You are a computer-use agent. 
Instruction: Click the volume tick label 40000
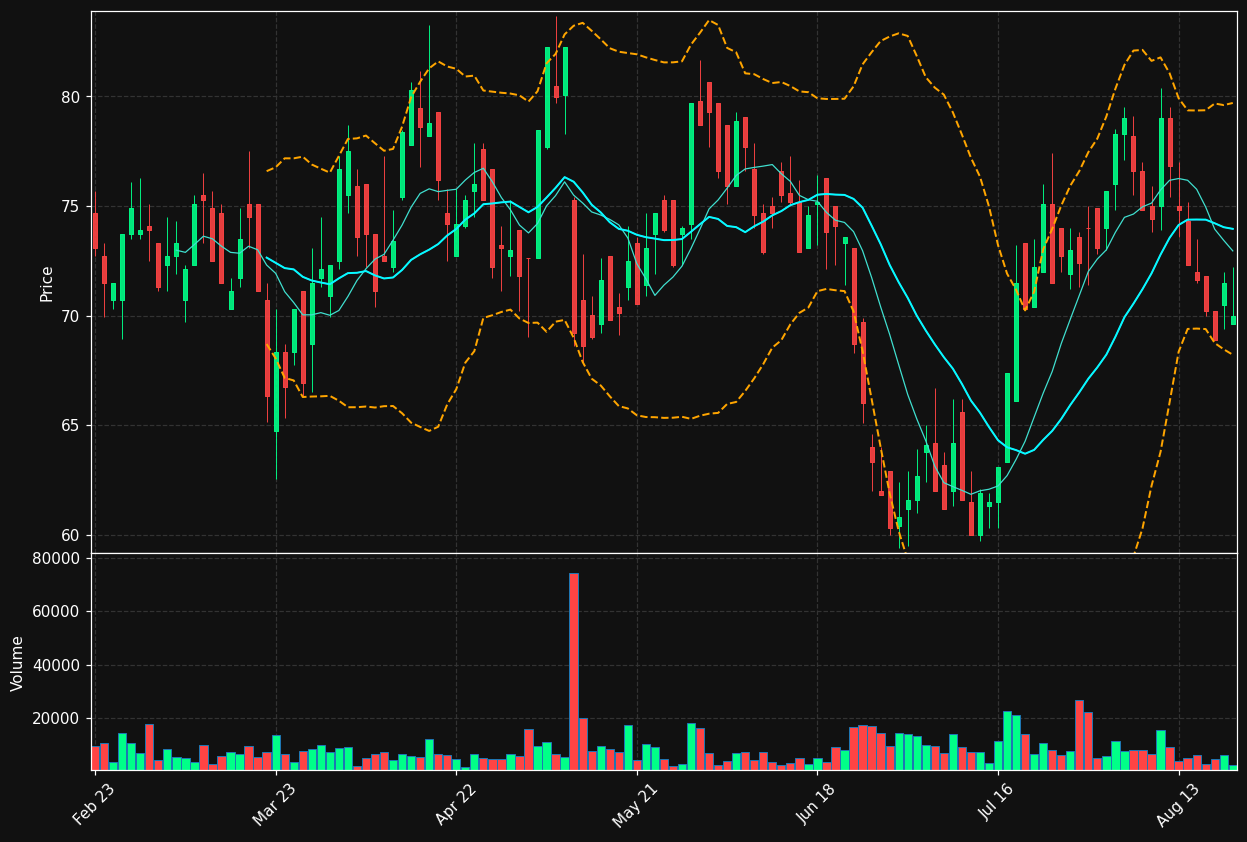(x=57, y=665)
